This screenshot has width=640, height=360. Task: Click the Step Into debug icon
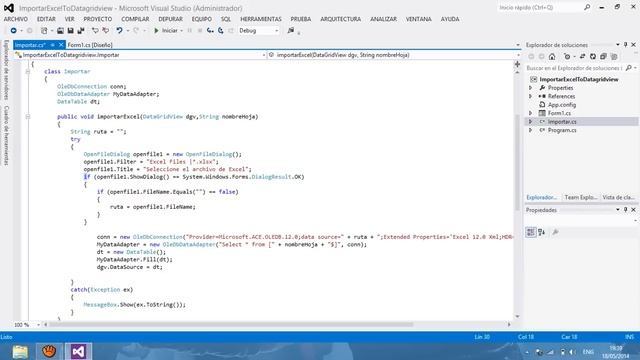[210, 31]
